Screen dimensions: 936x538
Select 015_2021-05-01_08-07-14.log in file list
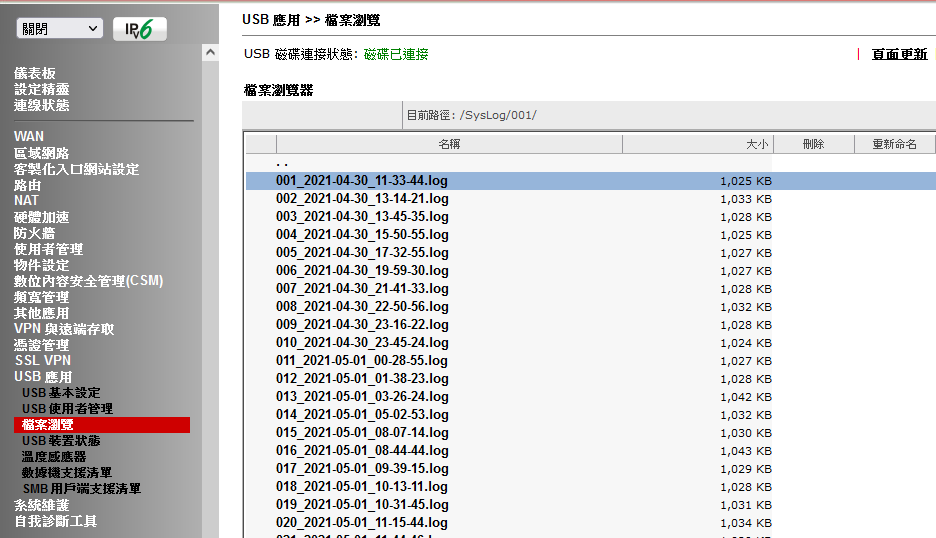[362, 433]
